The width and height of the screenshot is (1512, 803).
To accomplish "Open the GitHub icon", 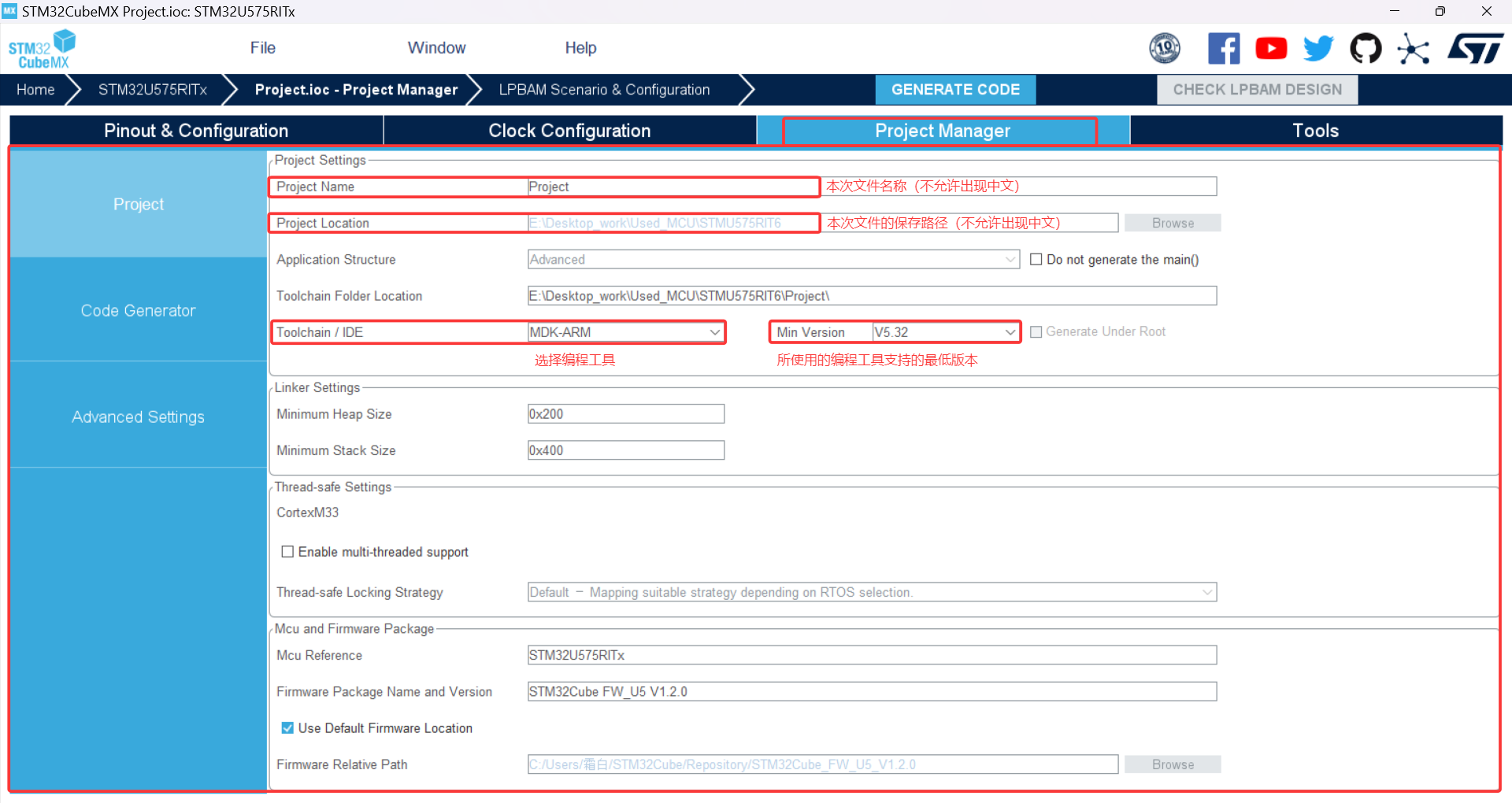I will [1366, 48].
